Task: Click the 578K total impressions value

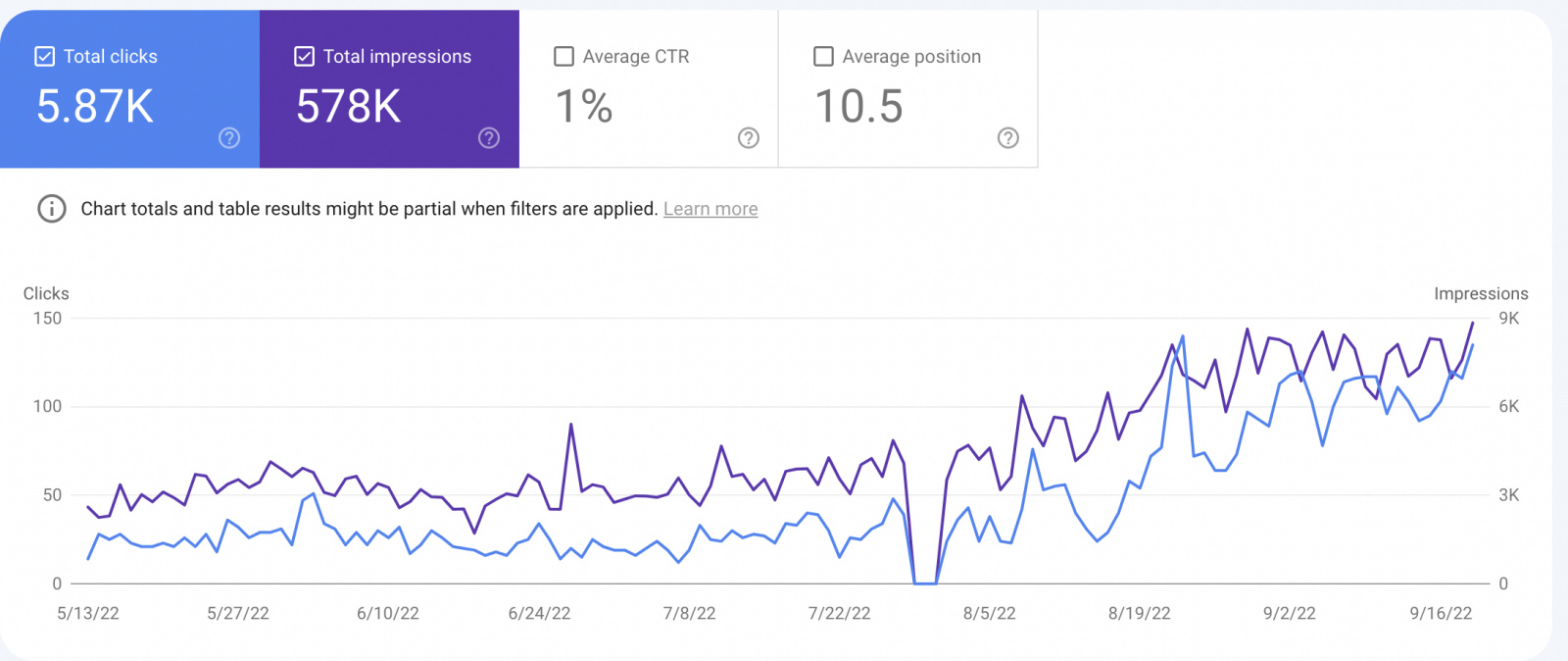Action: pyautogui.click(x=349, y=106)
